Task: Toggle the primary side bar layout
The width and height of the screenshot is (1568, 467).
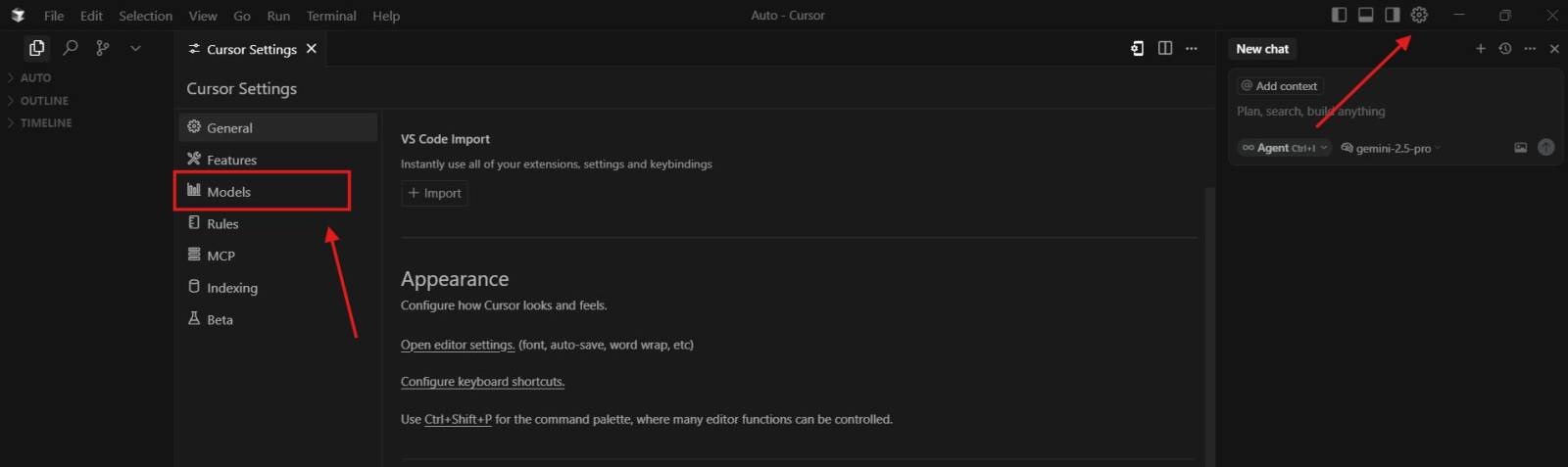Action: pos(1340,15)
